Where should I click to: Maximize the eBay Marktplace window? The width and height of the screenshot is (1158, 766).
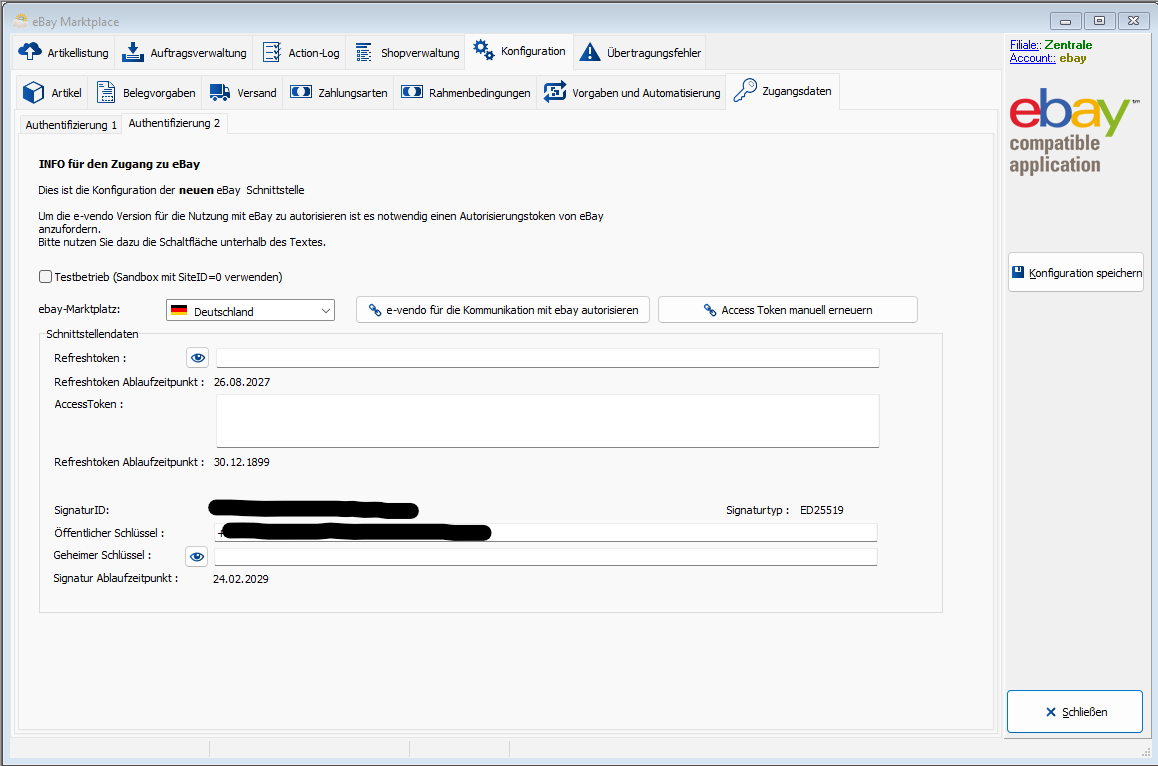(1099, 21)
